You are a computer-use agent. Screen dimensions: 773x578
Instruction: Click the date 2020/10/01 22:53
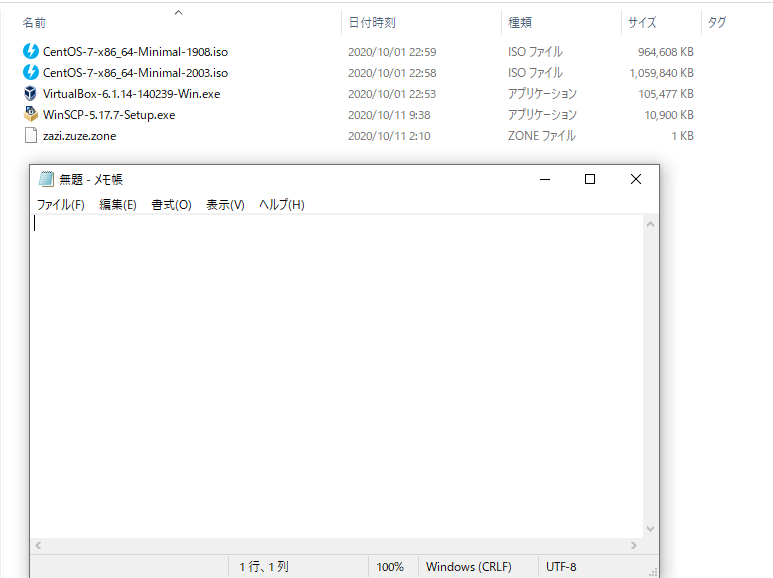(392, 94)
